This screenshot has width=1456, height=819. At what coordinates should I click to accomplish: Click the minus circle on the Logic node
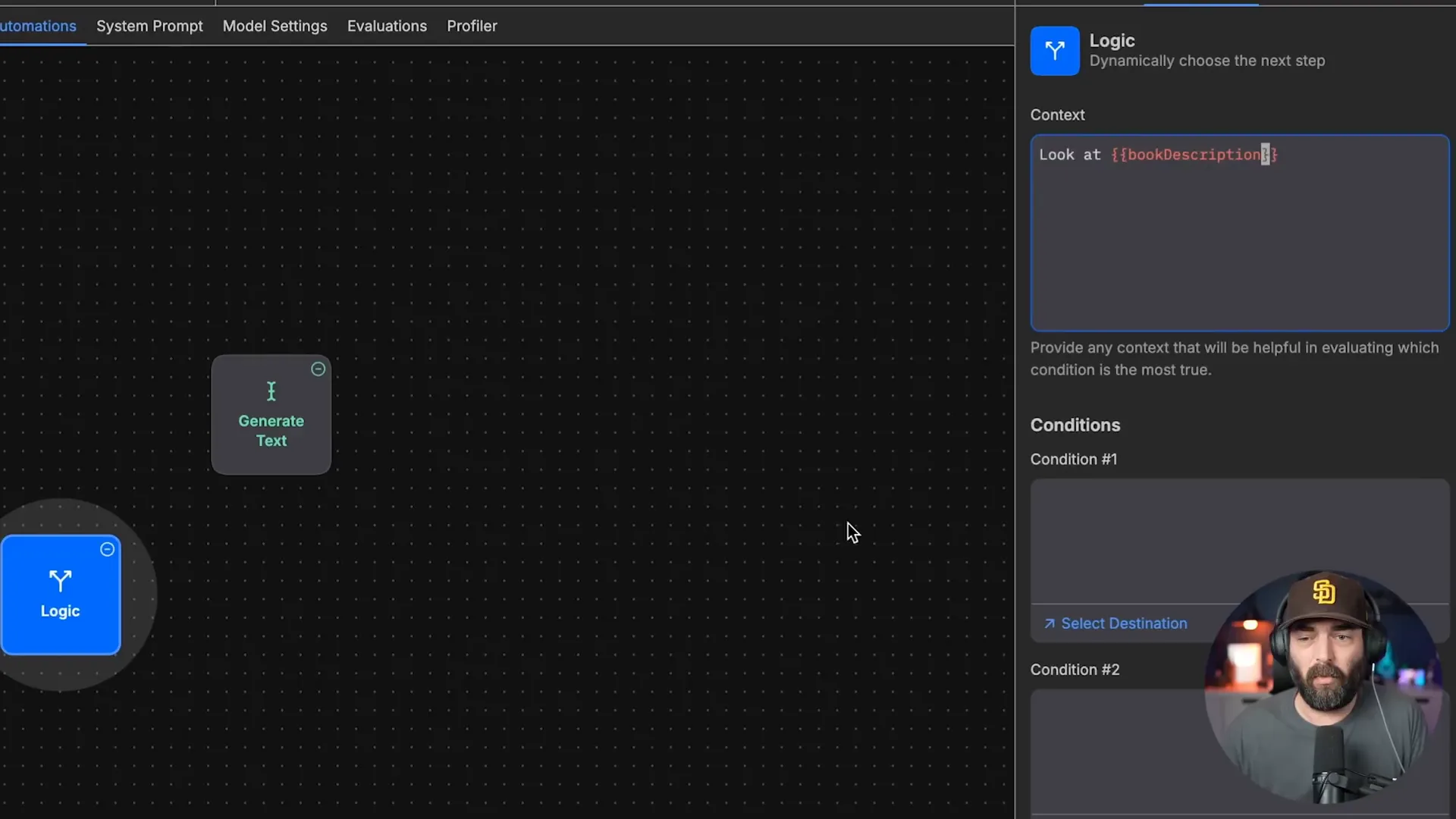(108, 550)
